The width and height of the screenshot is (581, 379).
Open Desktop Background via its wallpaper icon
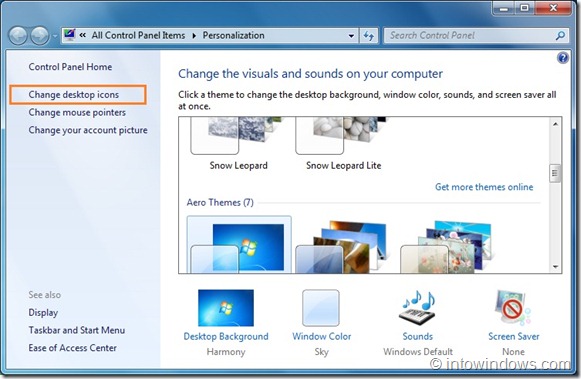coord(226,308)
